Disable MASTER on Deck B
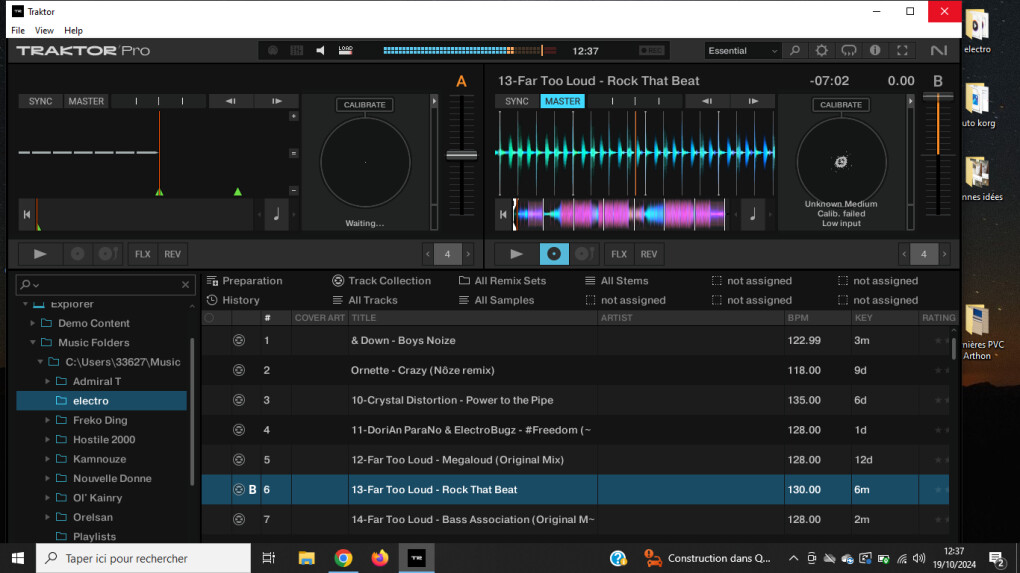Image resolution: width=1020 pixels, height=573 pixels. [x=563, y=101]
